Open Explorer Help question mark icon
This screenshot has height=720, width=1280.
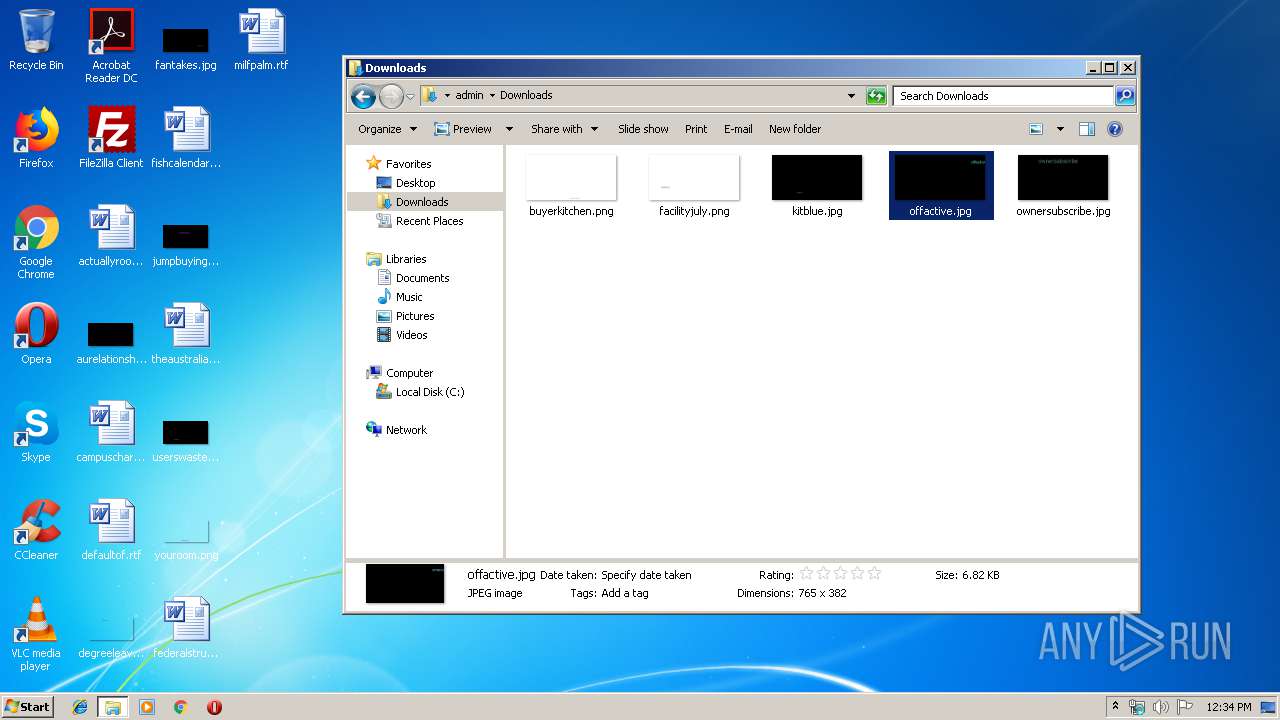(1115, 129)
